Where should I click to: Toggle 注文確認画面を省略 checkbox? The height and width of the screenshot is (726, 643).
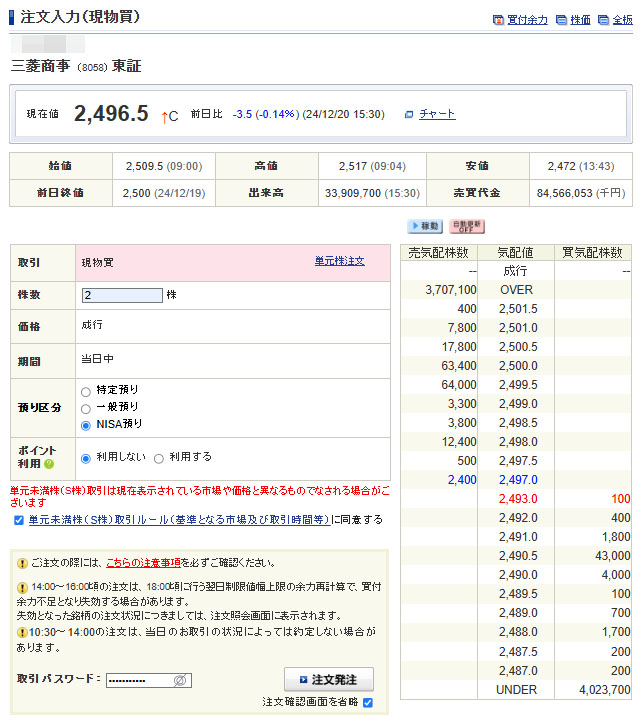pos(368,703)
